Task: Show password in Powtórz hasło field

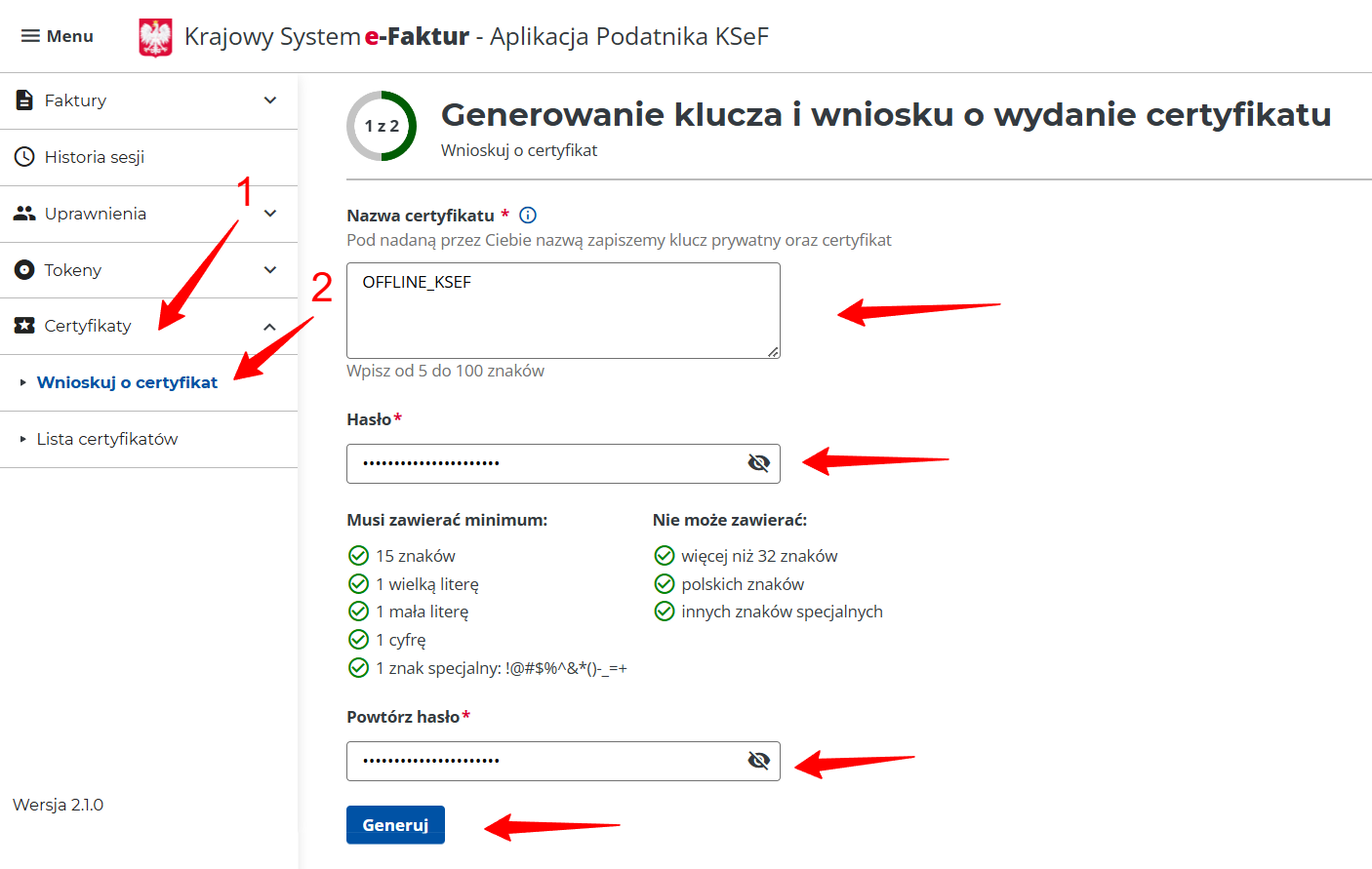Action: (758, 761)
